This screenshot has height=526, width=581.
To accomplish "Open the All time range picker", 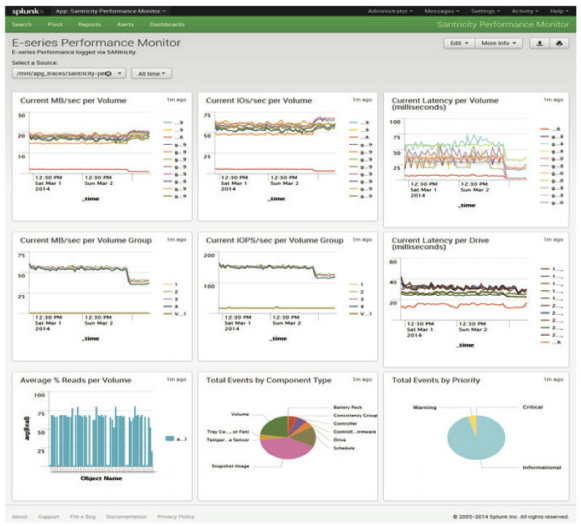I will point(152,74).
